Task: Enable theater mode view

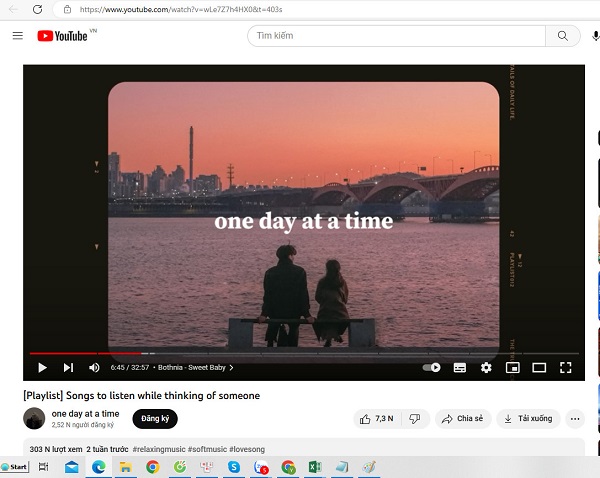Action: pyautogui.click(x=539, y=368)
